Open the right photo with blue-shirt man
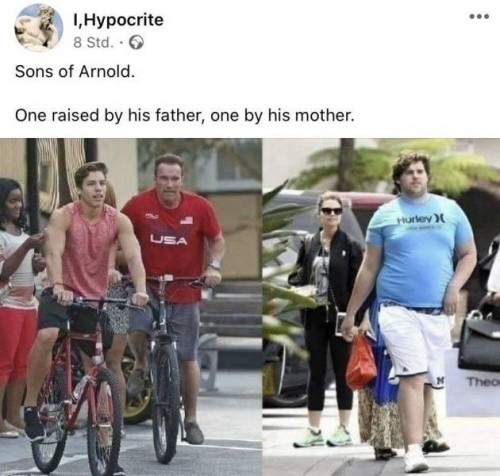Image resolution: width=500 pixels, height=476 pixels. pos(381,307)
